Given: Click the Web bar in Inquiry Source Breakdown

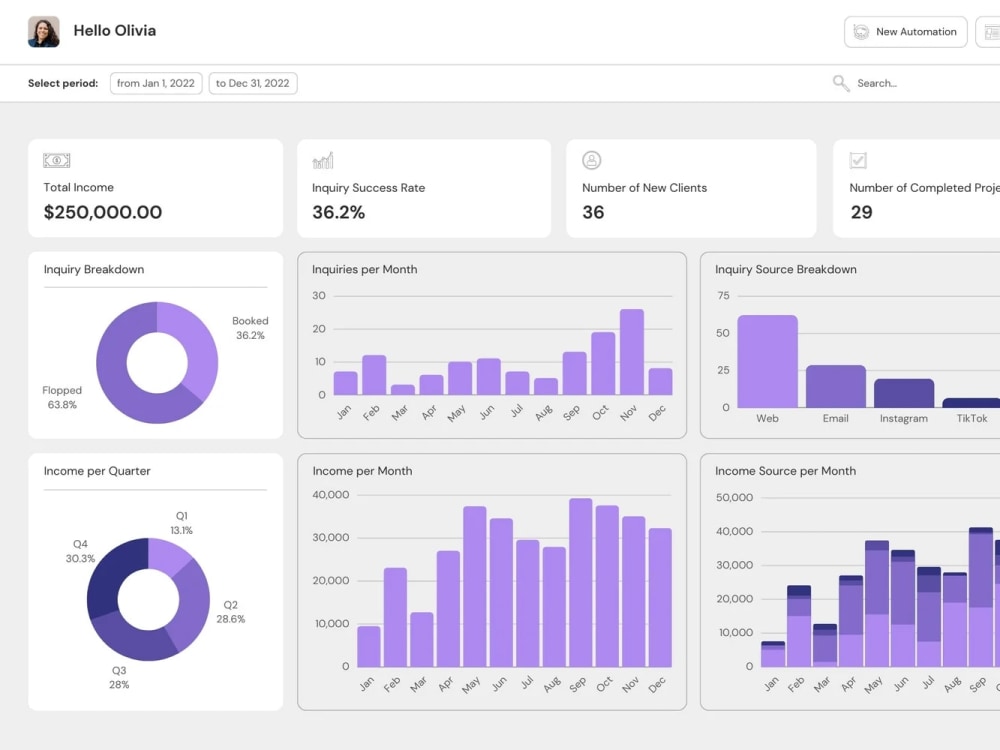Looking at the screenshot, I should [767, 361].
